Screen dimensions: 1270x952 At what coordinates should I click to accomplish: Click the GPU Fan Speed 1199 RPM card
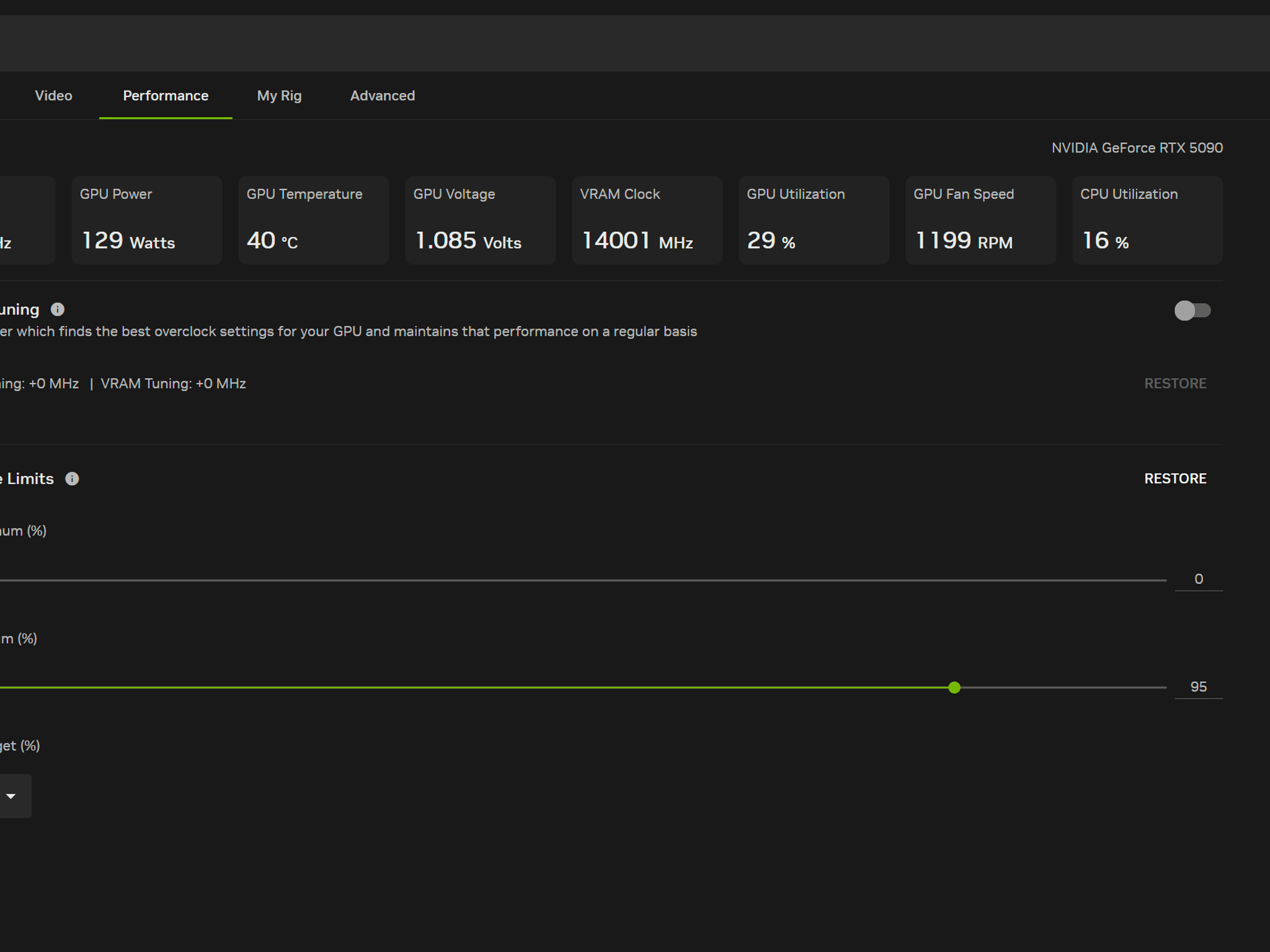pyautogui.click(x=981, y=220)
